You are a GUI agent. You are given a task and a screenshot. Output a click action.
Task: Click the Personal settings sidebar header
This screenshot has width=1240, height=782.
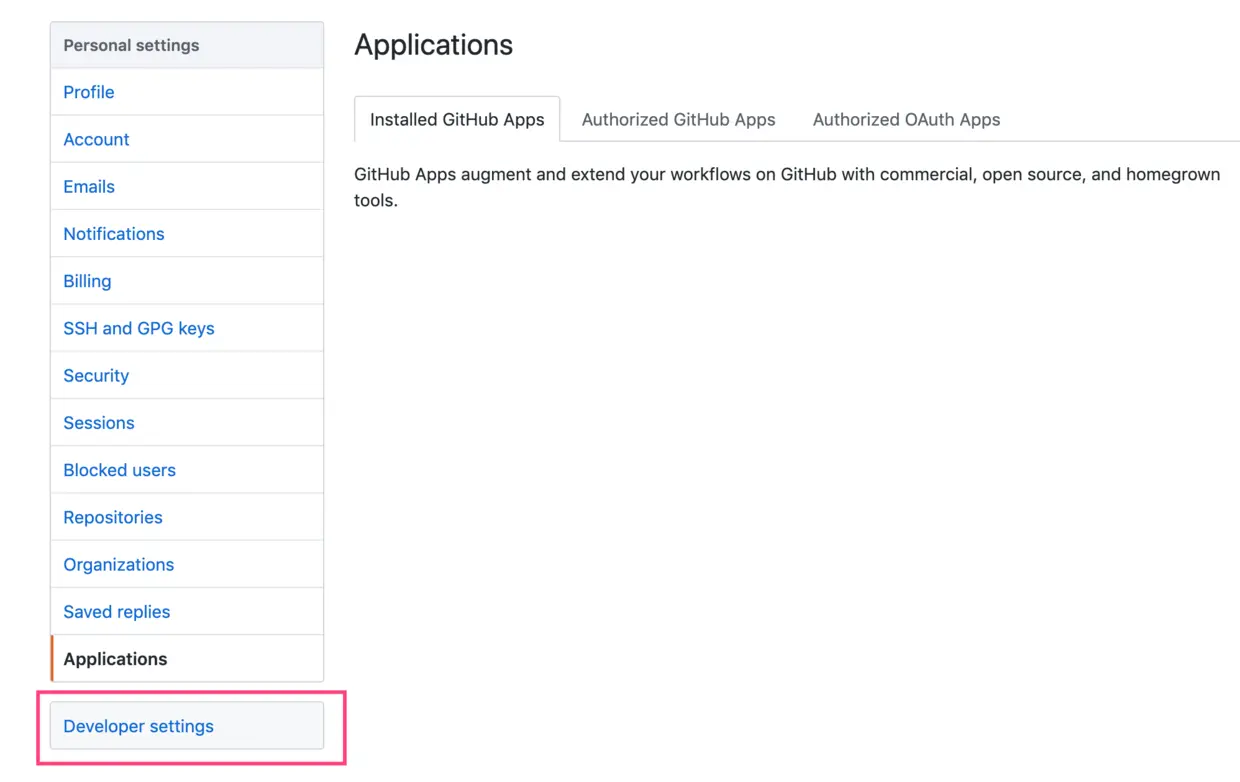(x=131, y=45)
